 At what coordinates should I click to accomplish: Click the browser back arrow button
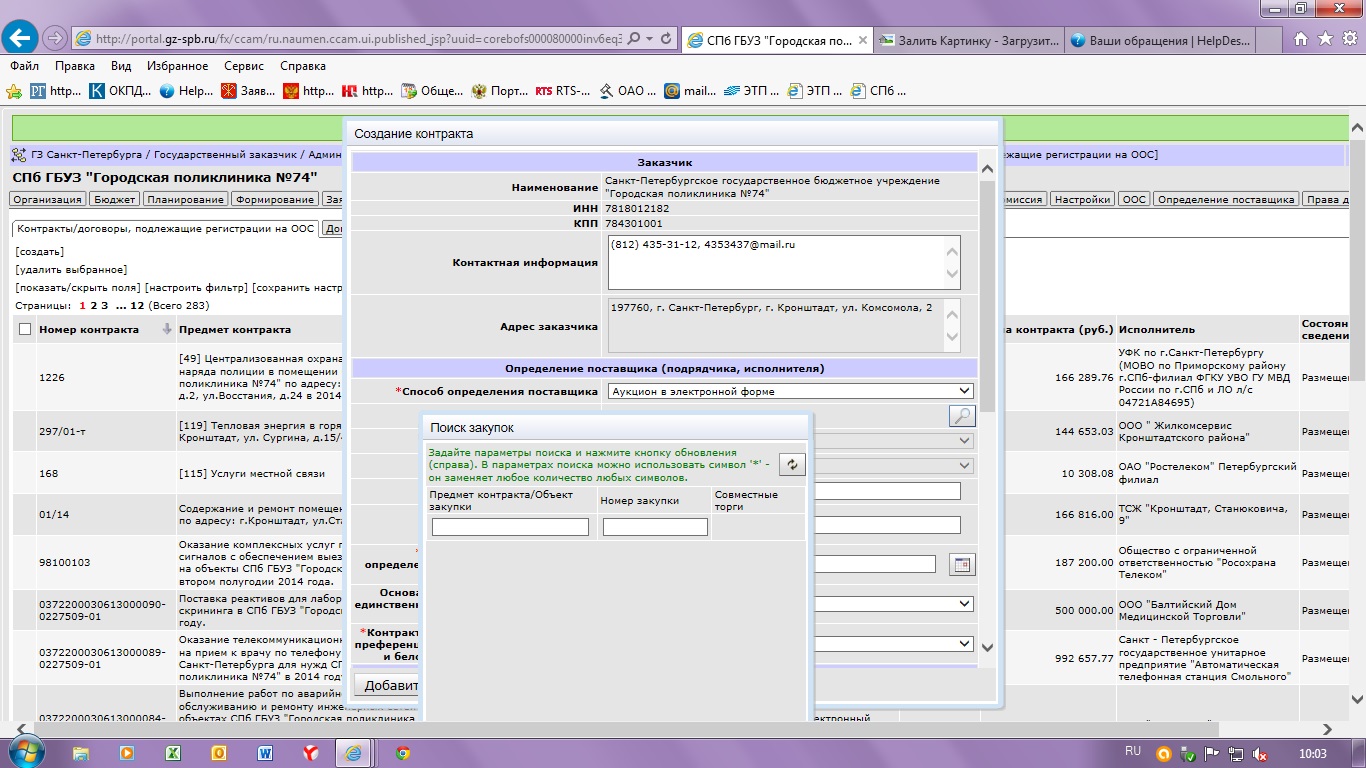point(22,38)
